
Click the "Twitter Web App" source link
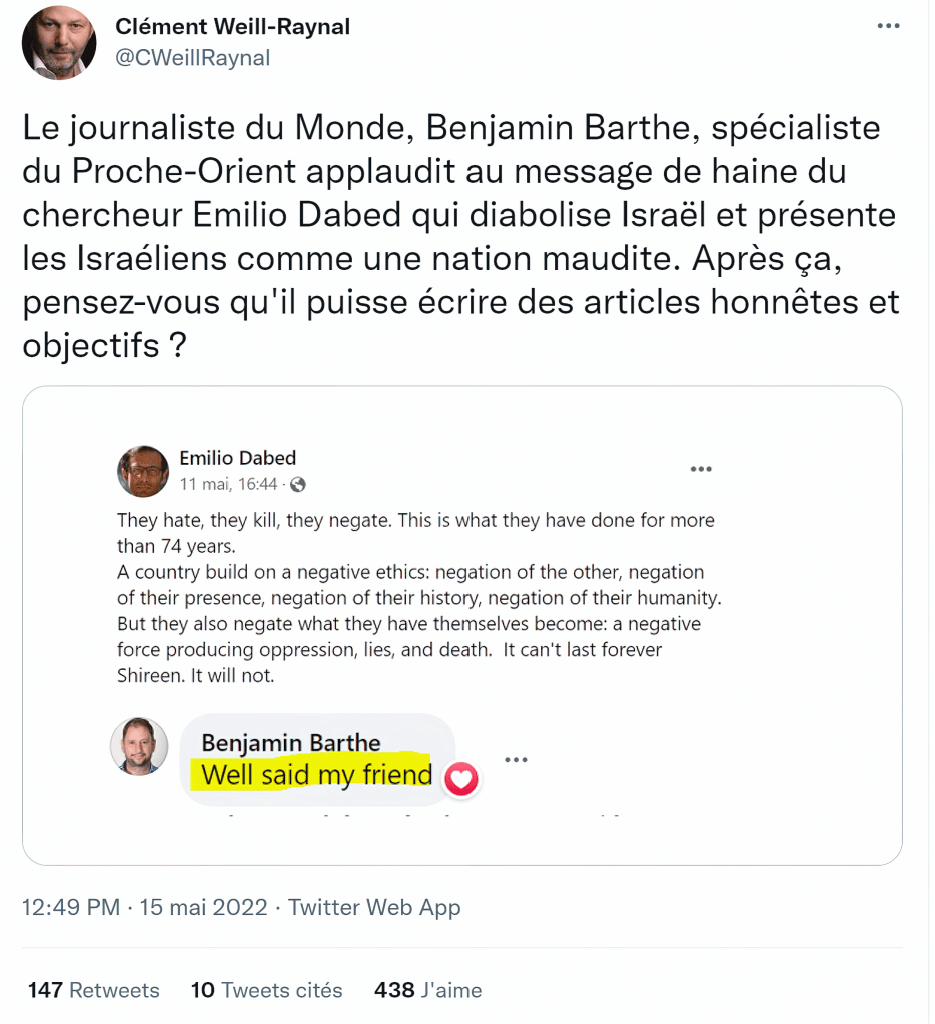[x=374, y=908]
